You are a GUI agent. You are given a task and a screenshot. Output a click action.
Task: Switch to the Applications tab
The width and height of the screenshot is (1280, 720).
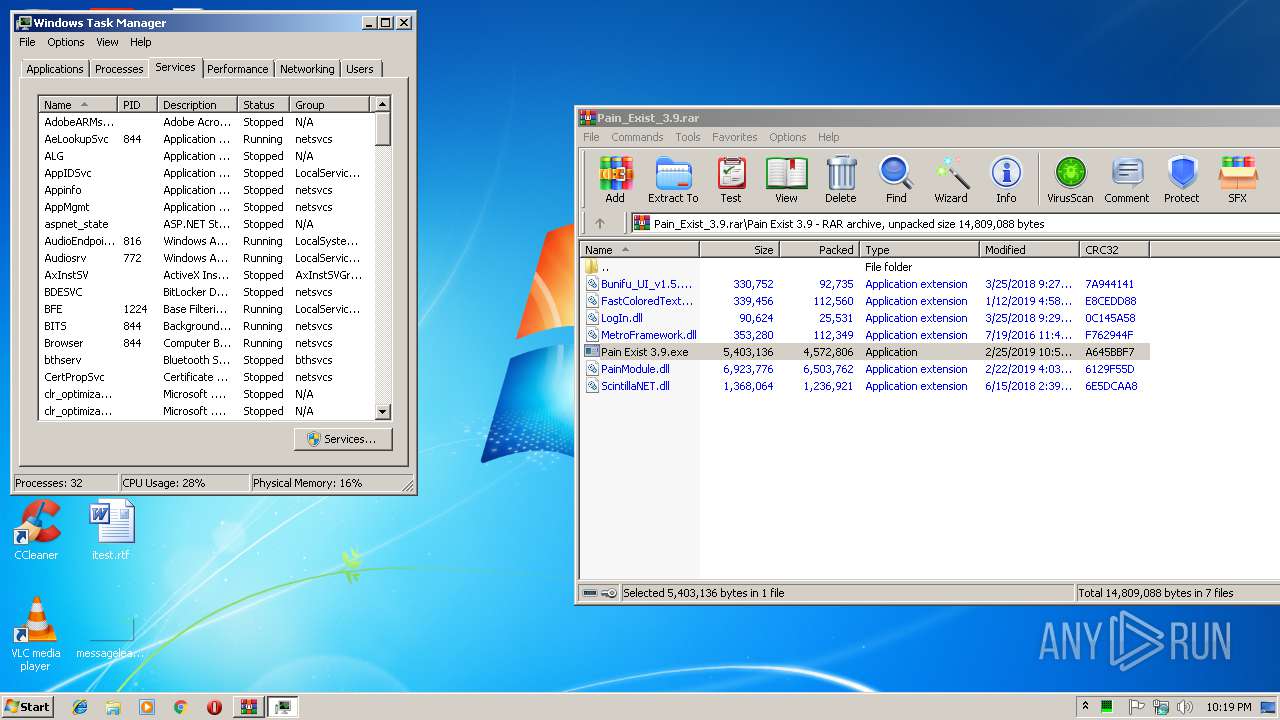tap(55, 69)
